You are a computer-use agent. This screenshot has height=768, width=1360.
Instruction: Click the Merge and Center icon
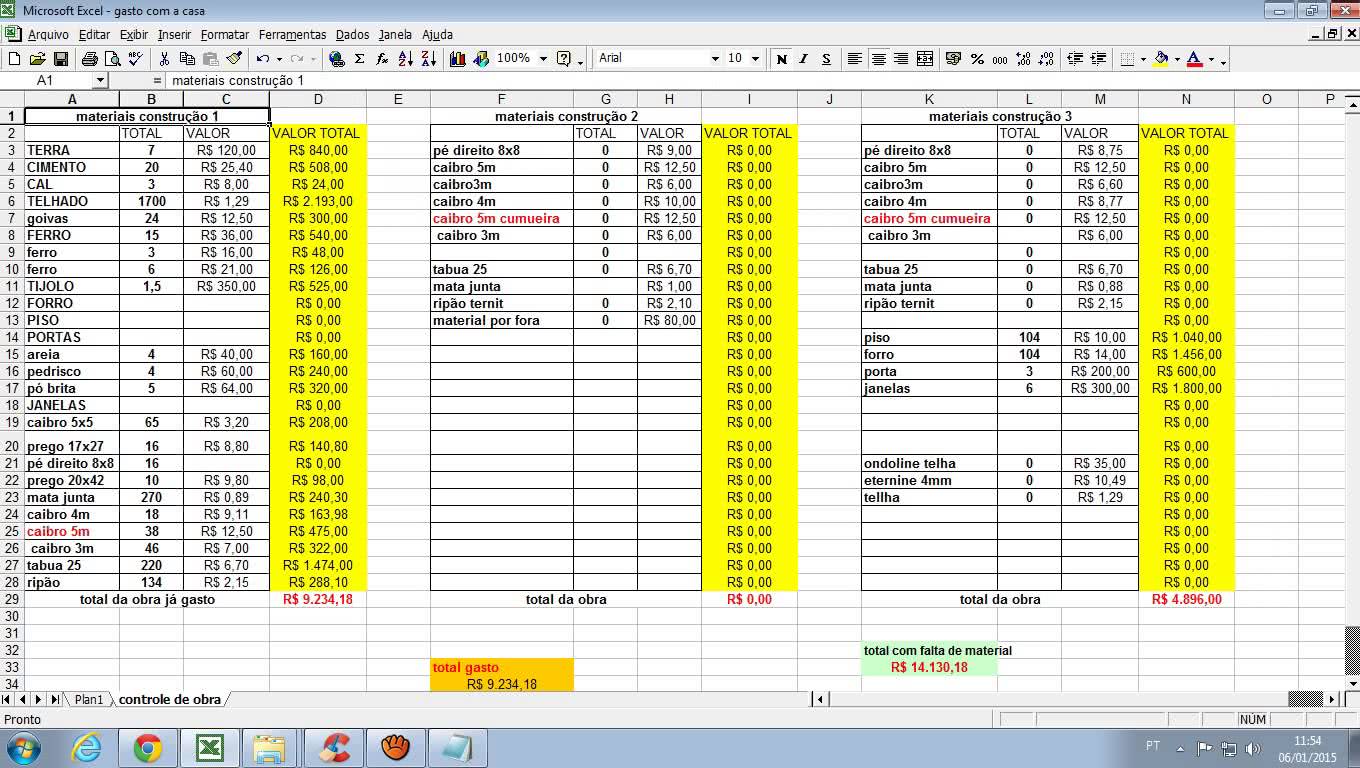[x=925, y=59]
